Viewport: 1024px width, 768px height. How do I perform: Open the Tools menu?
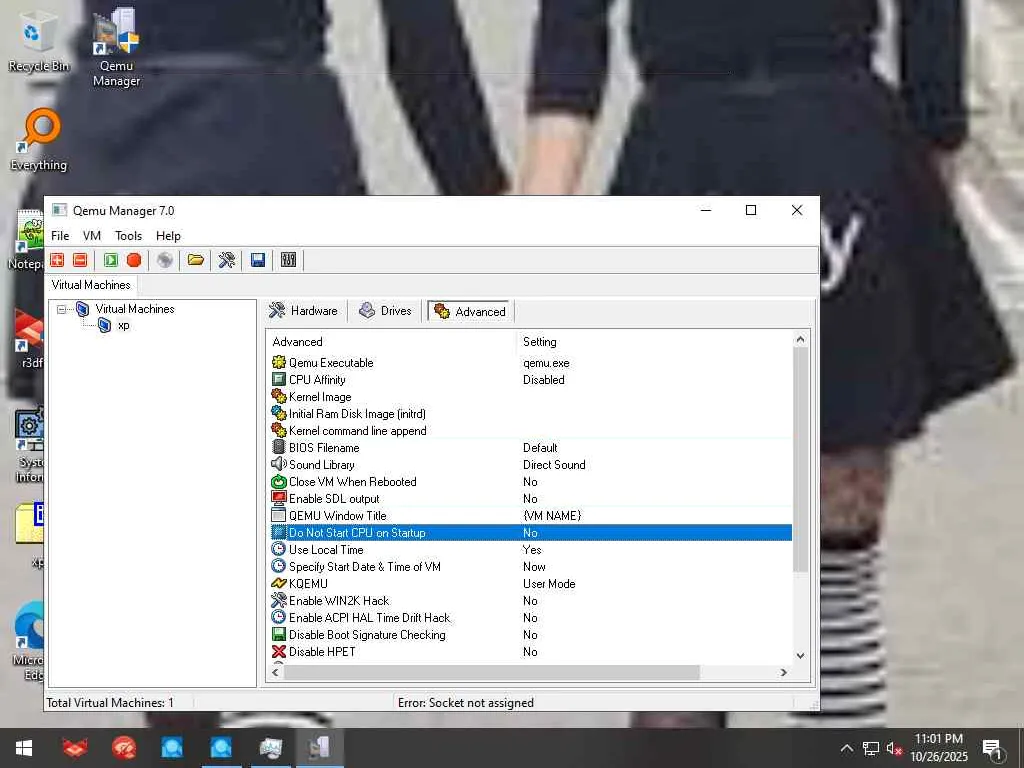click(129, 236)
